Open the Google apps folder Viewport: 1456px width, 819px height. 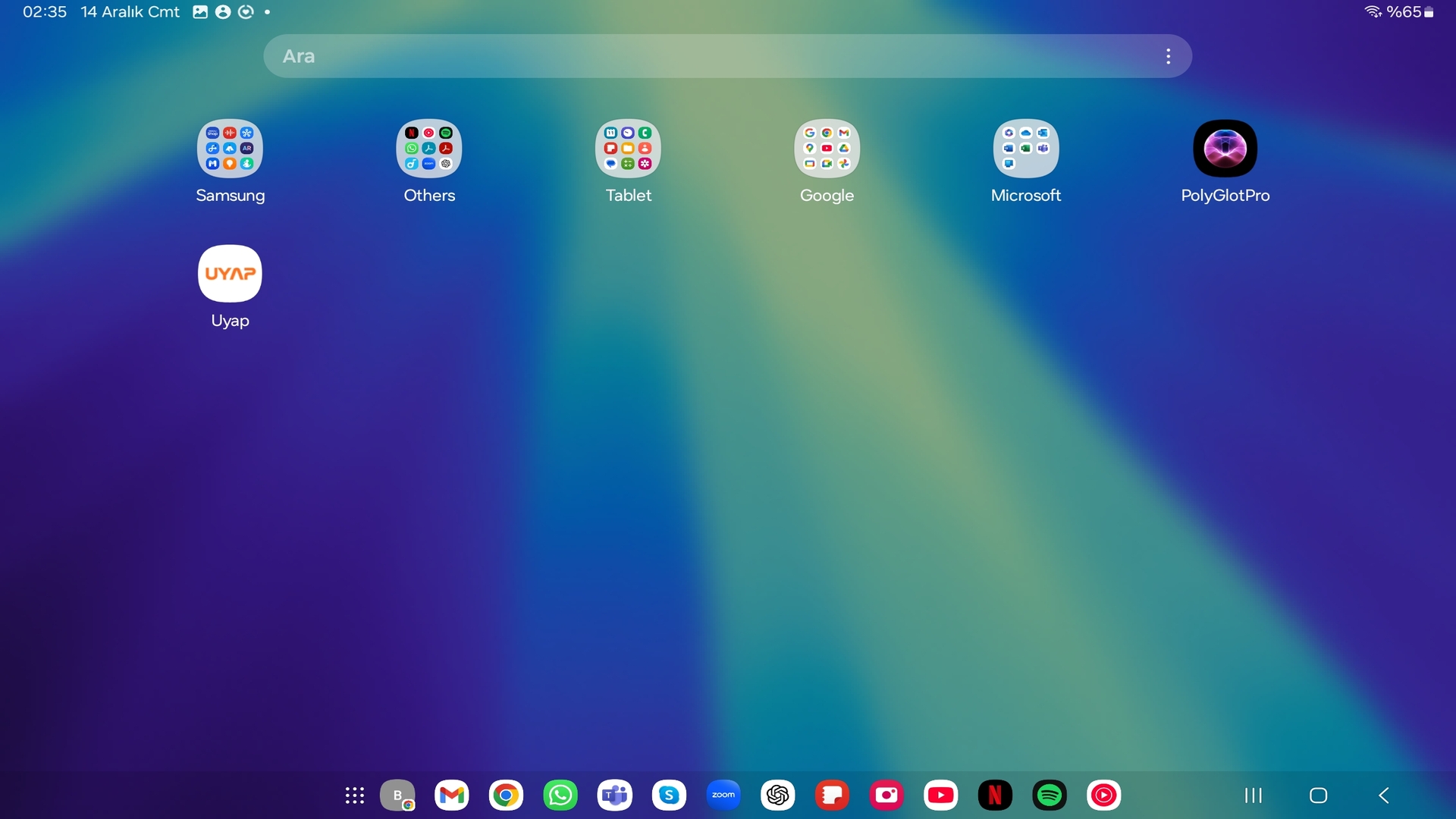[827, 149]
